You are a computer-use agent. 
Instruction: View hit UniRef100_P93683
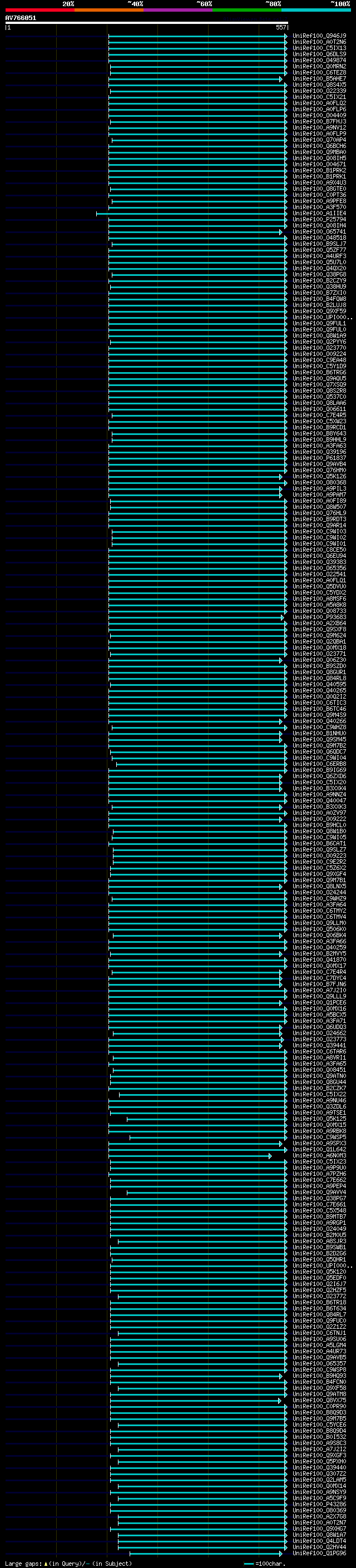(x=319, y=617)
